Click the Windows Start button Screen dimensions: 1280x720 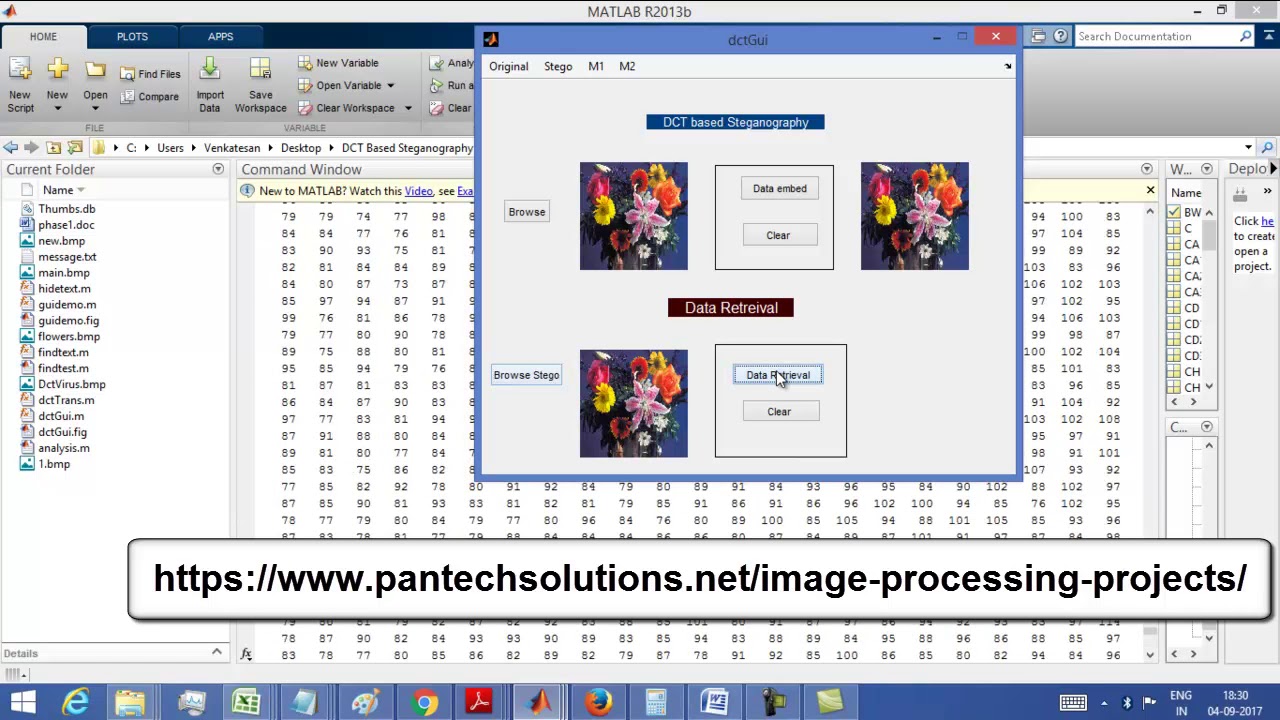(24, 702)
